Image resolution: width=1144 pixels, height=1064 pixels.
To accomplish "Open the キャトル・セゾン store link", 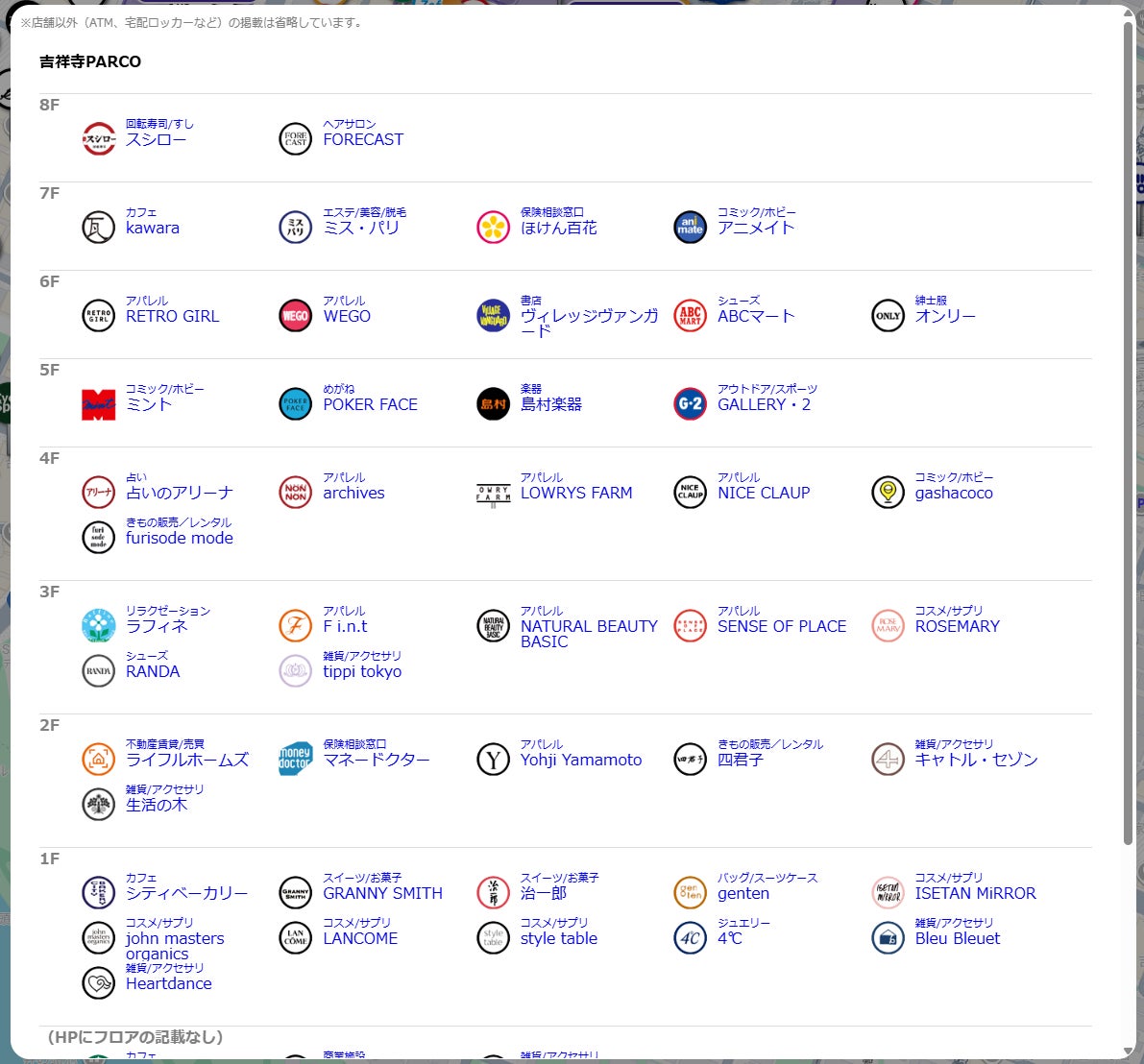I will pos(976,760).
